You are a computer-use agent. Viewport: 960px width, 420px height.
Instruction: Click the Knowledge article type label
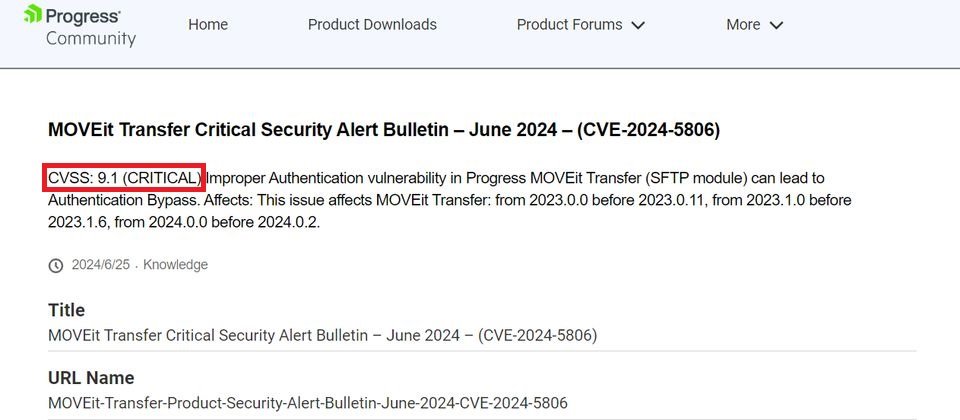pos(176,264)
